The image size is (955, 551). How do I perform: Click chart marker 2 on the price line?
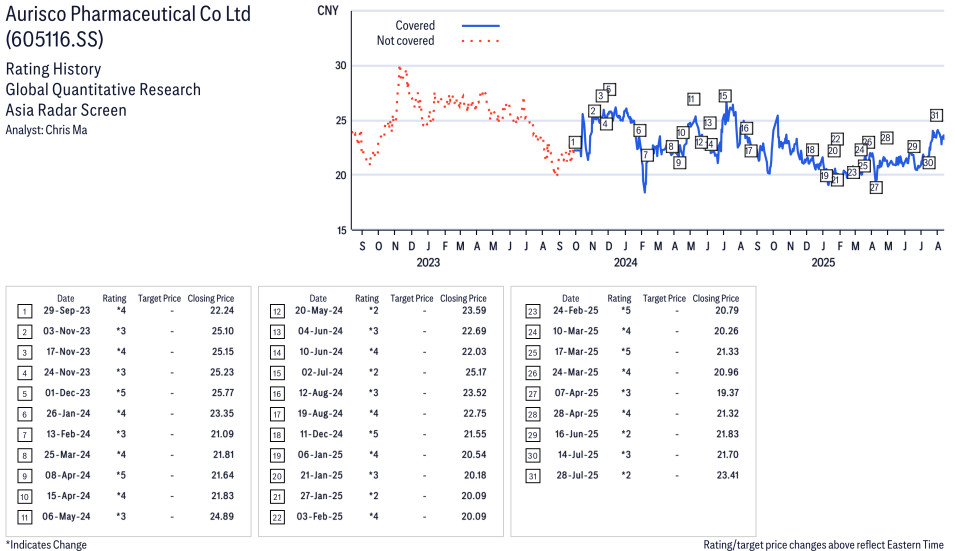pos(593,111)
